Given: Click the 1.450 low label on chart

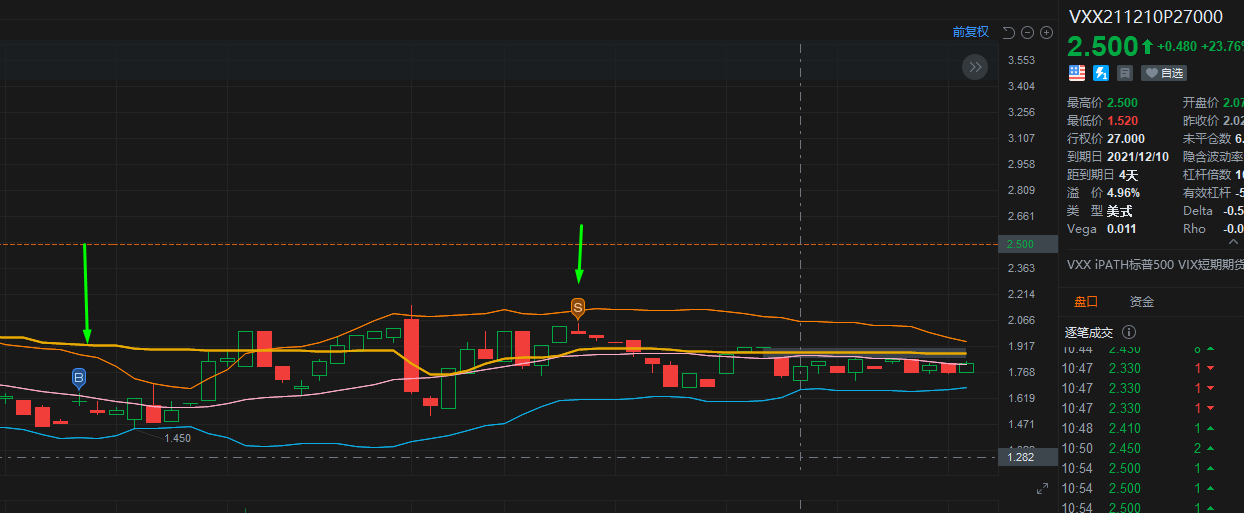Looking at the screenshot, I should point(177,438).
